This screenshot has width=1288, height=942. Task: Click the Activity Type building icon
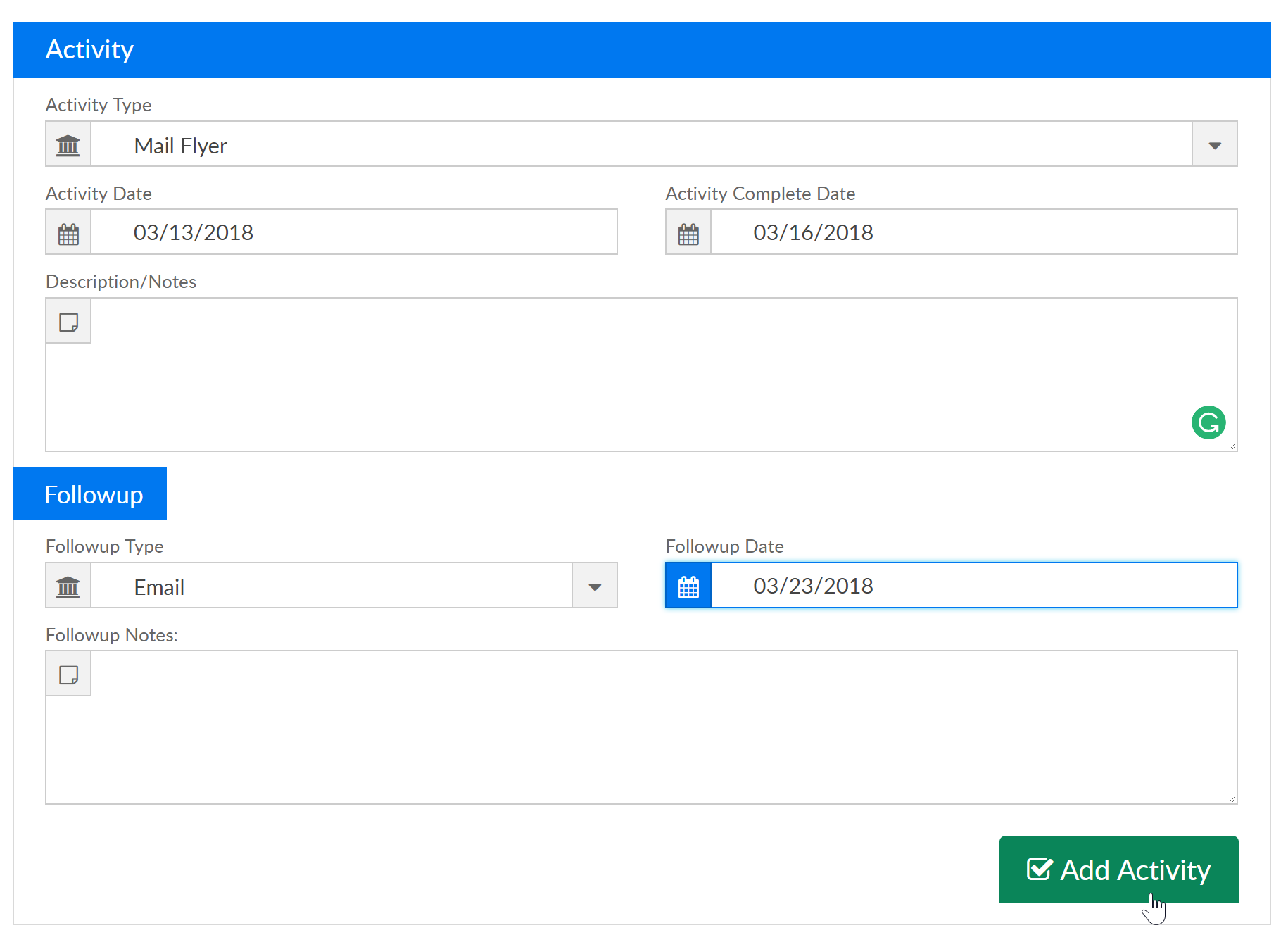pos(68,144)
